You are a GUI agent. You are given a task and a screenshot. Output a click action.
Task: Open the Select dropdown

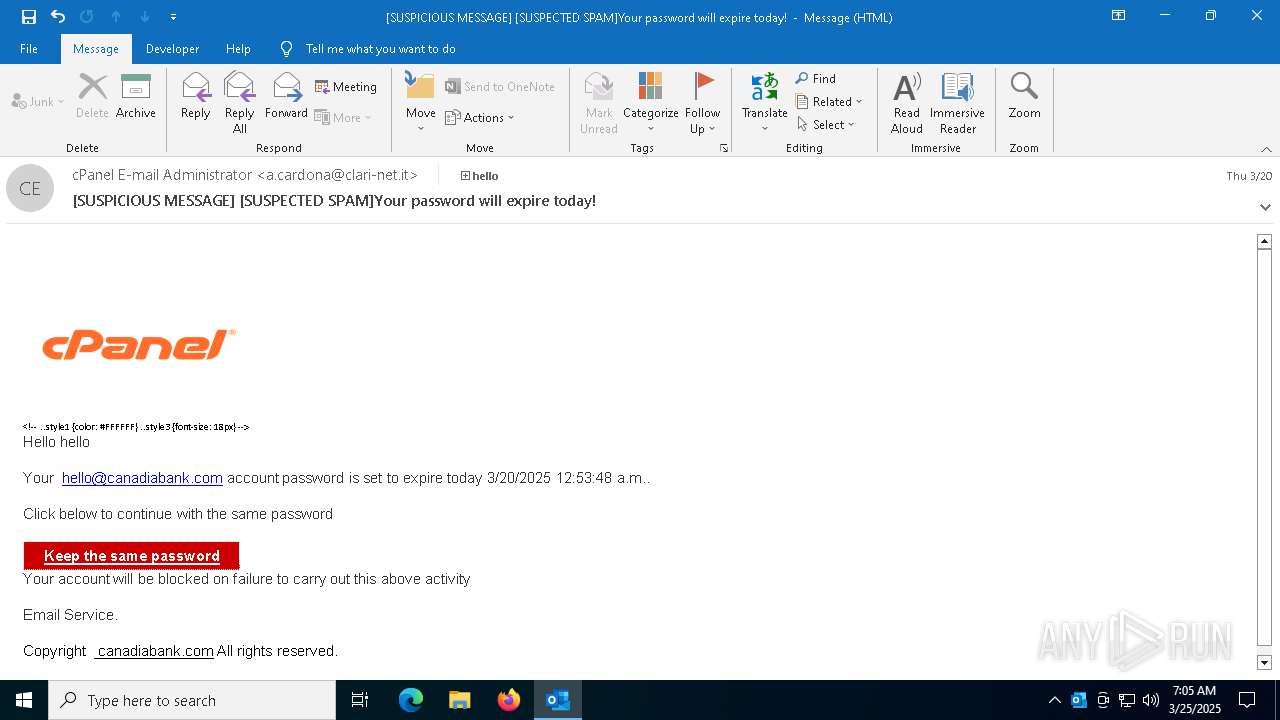(826, 124)
